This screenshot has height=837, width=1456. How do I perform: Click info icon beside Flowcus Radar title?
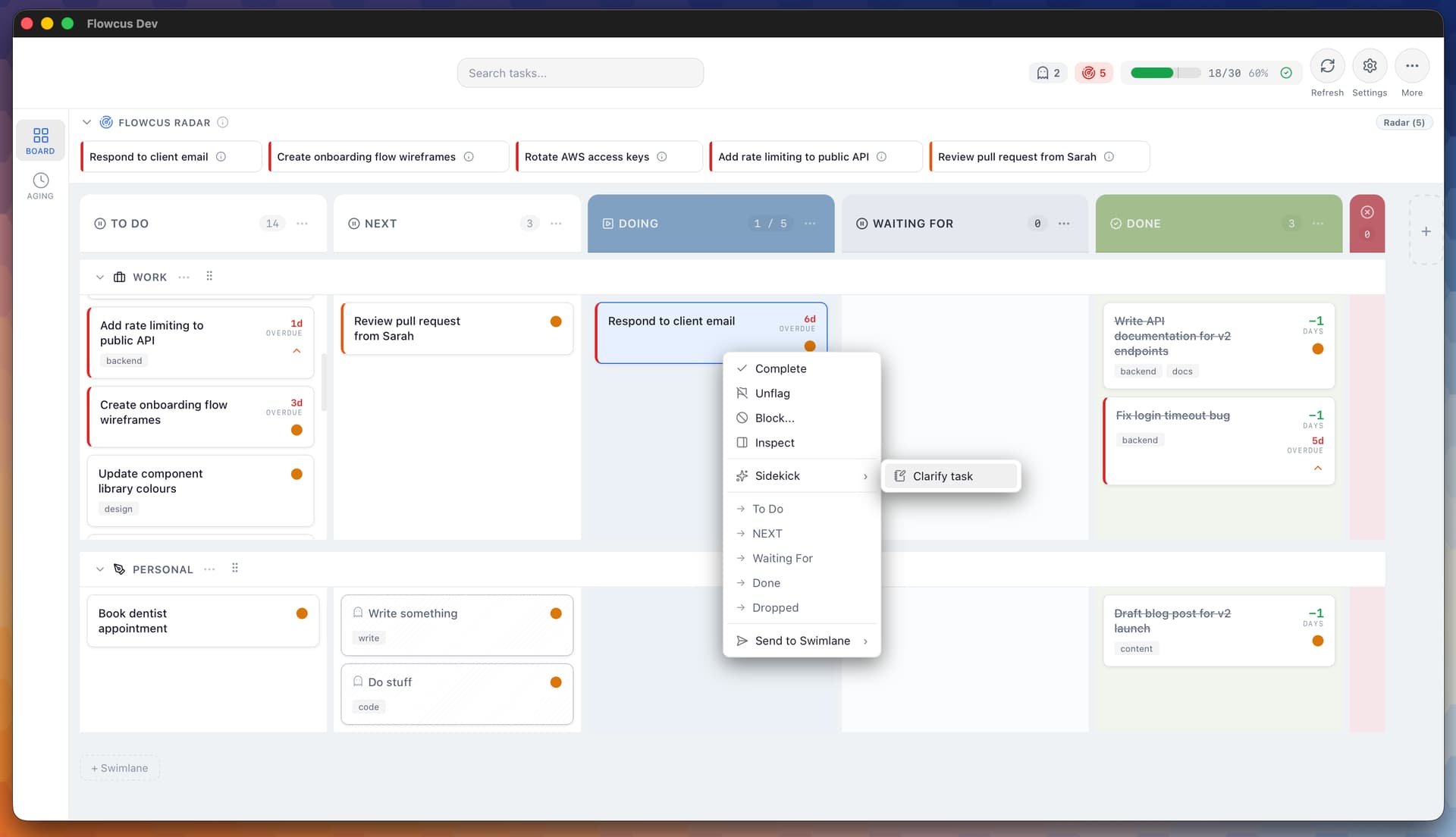(x=223, y=122)
